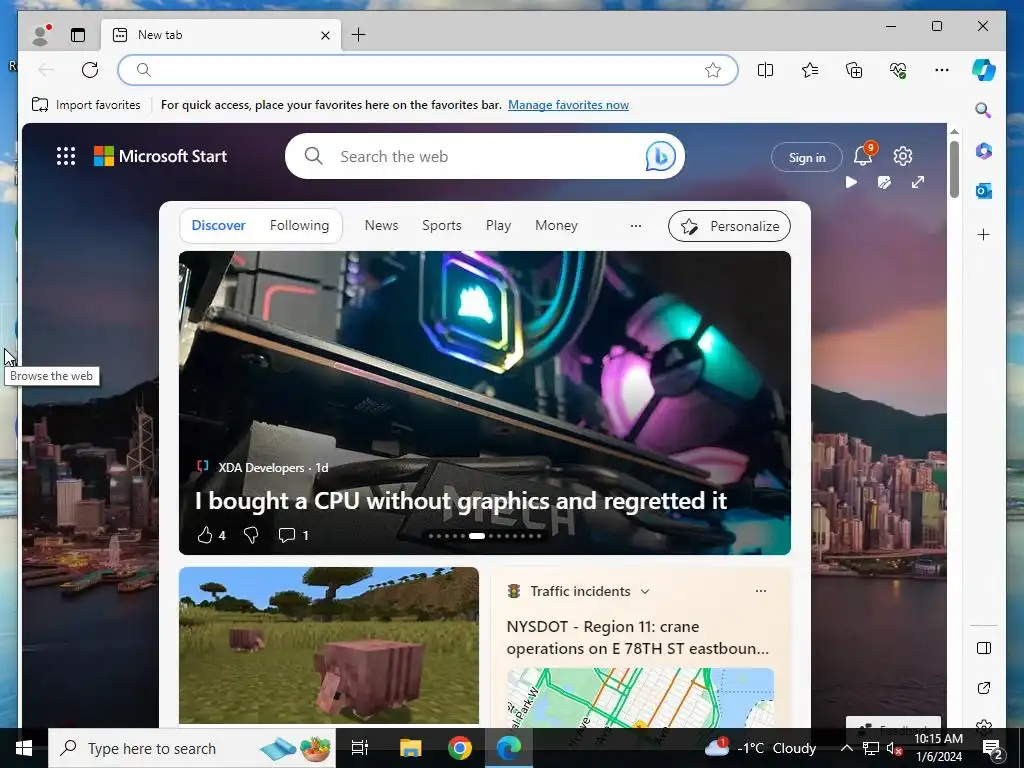Add a sidebar app with plus

[x=984, y=234]
